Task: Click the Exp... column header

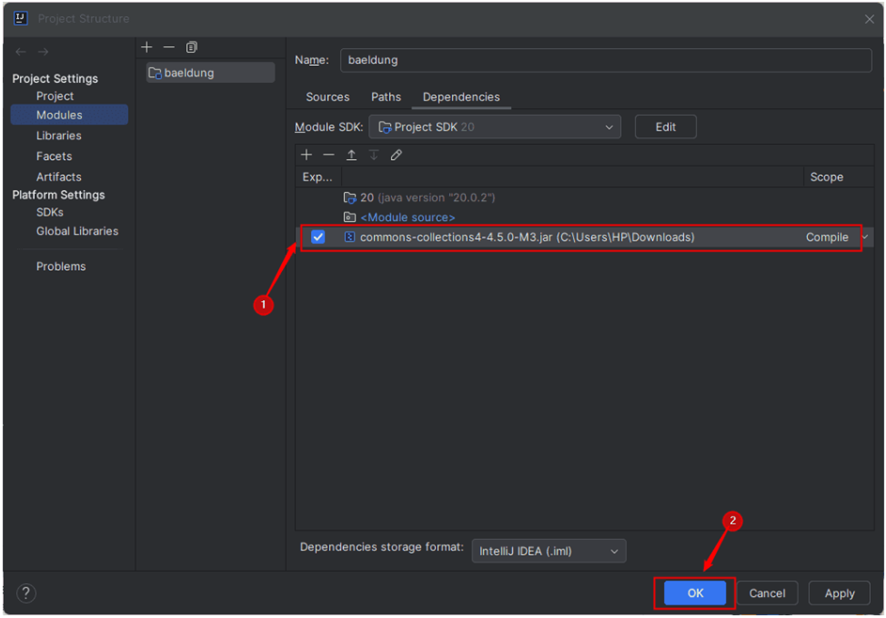Action: tap(318, 177)
